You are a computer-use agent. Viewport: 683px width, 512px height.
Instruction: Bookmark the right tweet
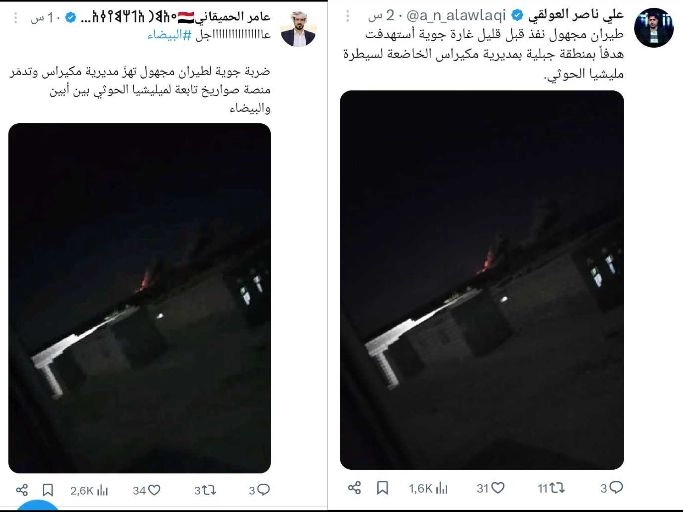click(382, 488)
